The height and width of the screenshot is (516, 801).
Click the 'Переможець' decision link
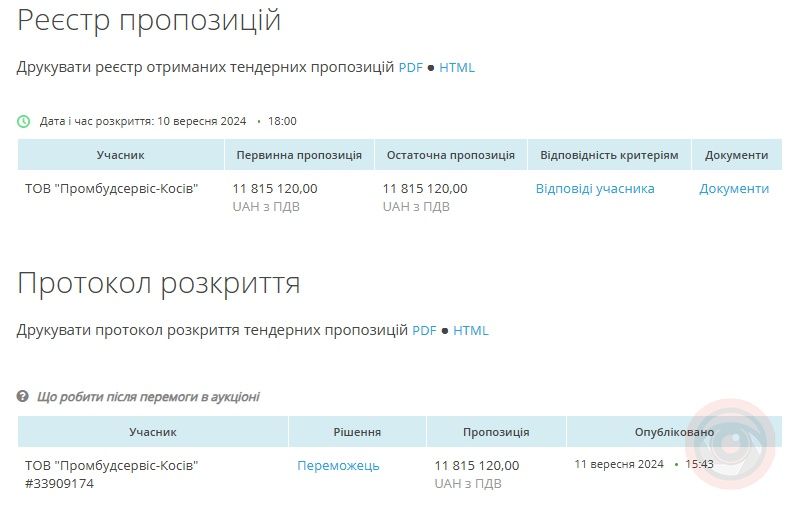338,466
